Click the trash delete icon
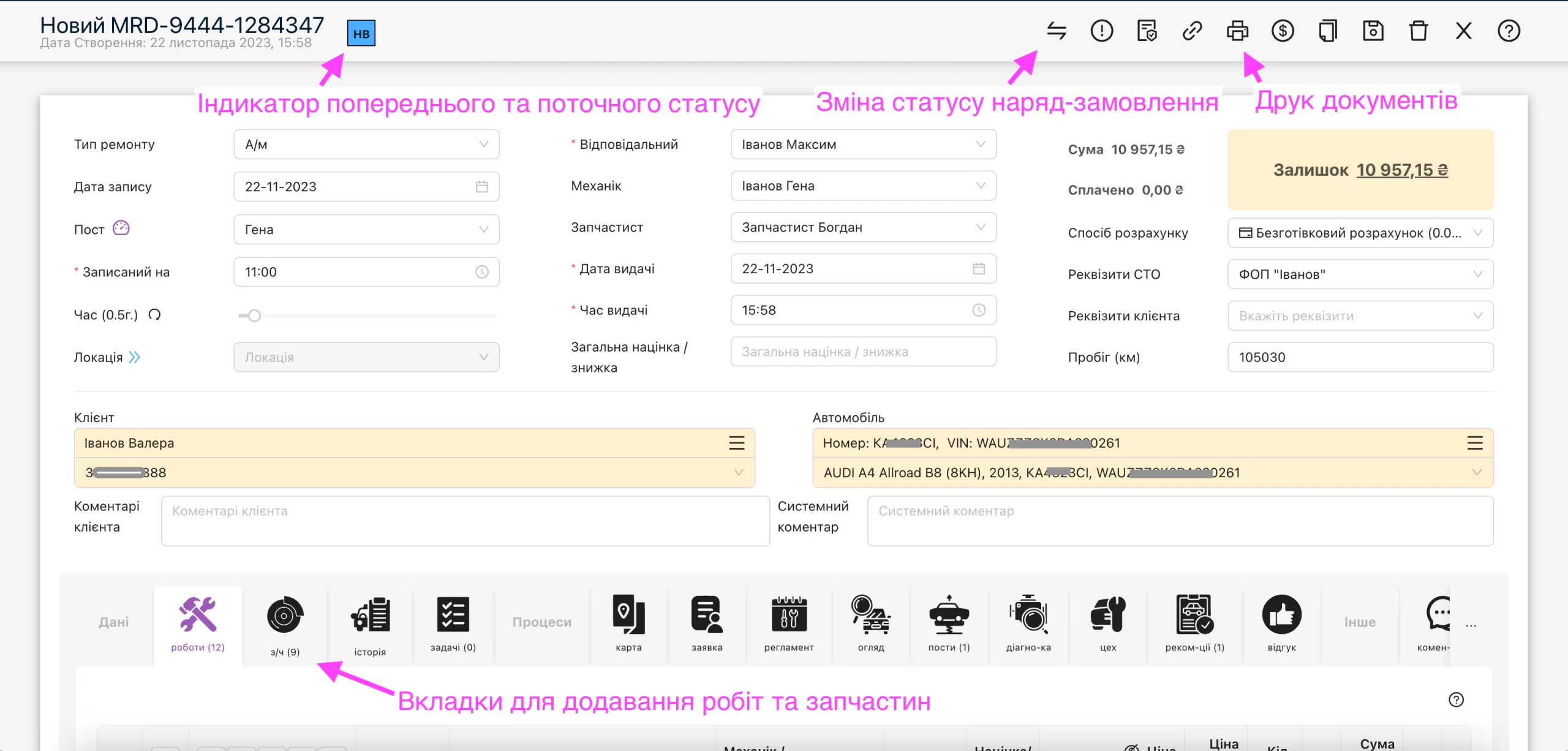 [1419, 31]
